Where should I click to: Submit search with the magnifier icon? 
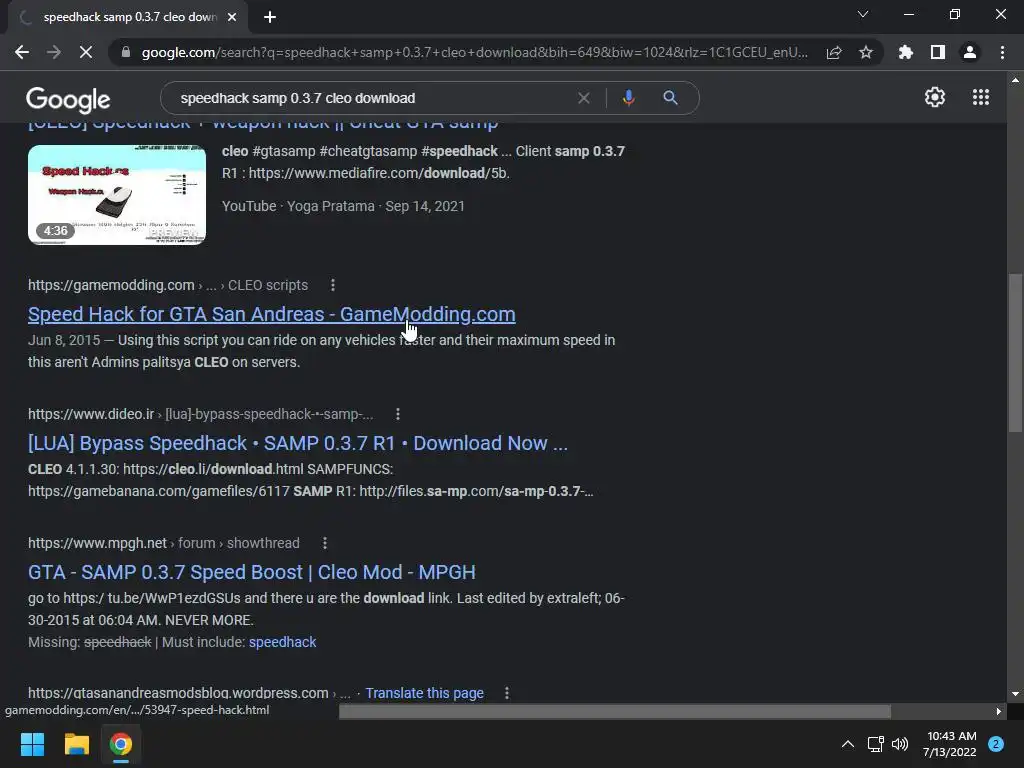pos(670,98)
